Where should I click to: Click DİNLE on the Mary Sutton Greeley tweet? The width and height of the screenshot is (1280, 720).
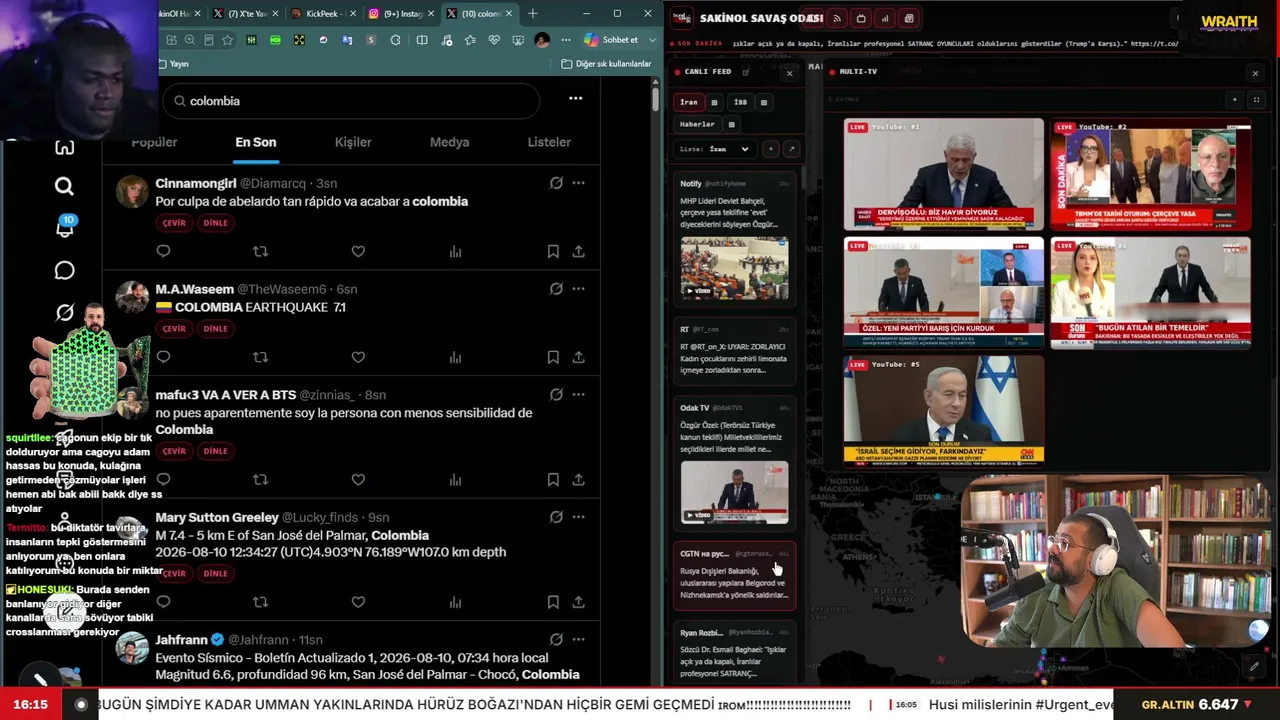(216, 574)
